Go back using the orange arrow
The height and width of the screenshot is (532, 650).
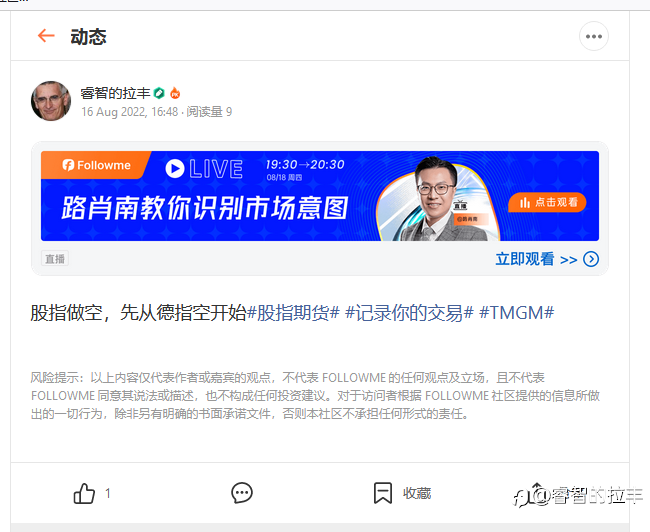coord(46,36)
